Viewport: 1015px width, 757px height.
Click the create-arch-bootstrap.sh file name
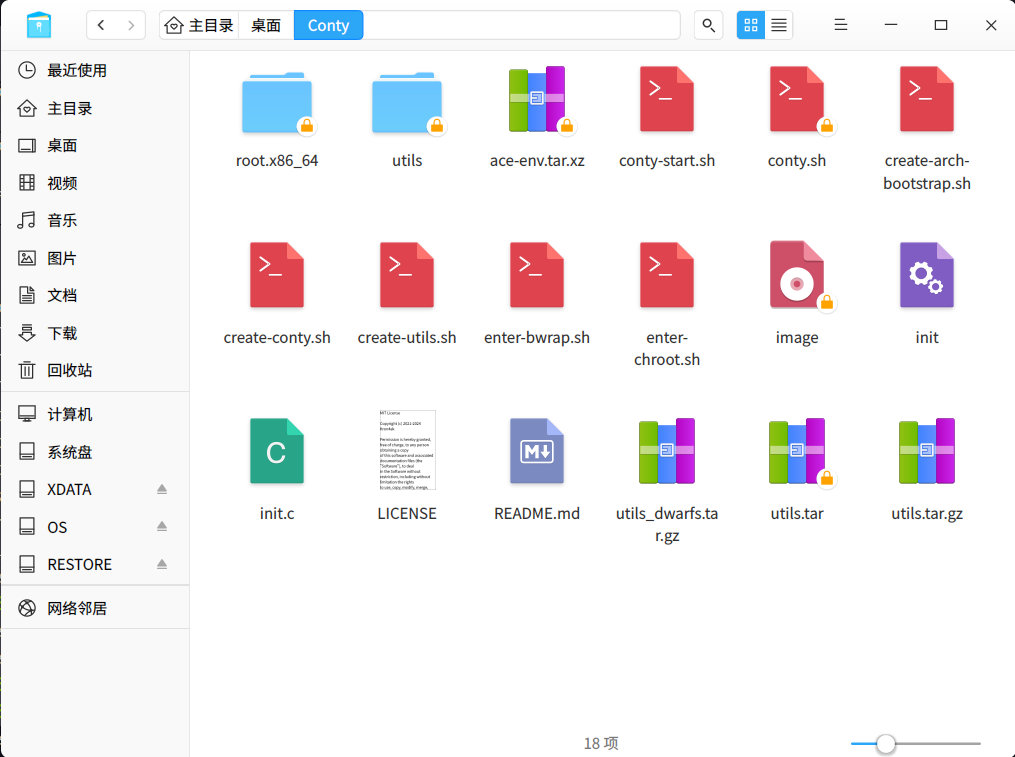point(927,172)
